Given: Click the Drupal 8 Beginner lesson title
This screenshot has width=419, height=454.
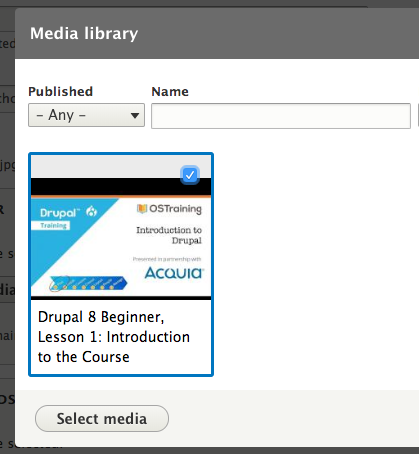Looking at the screenshot, I should point(114,337).
